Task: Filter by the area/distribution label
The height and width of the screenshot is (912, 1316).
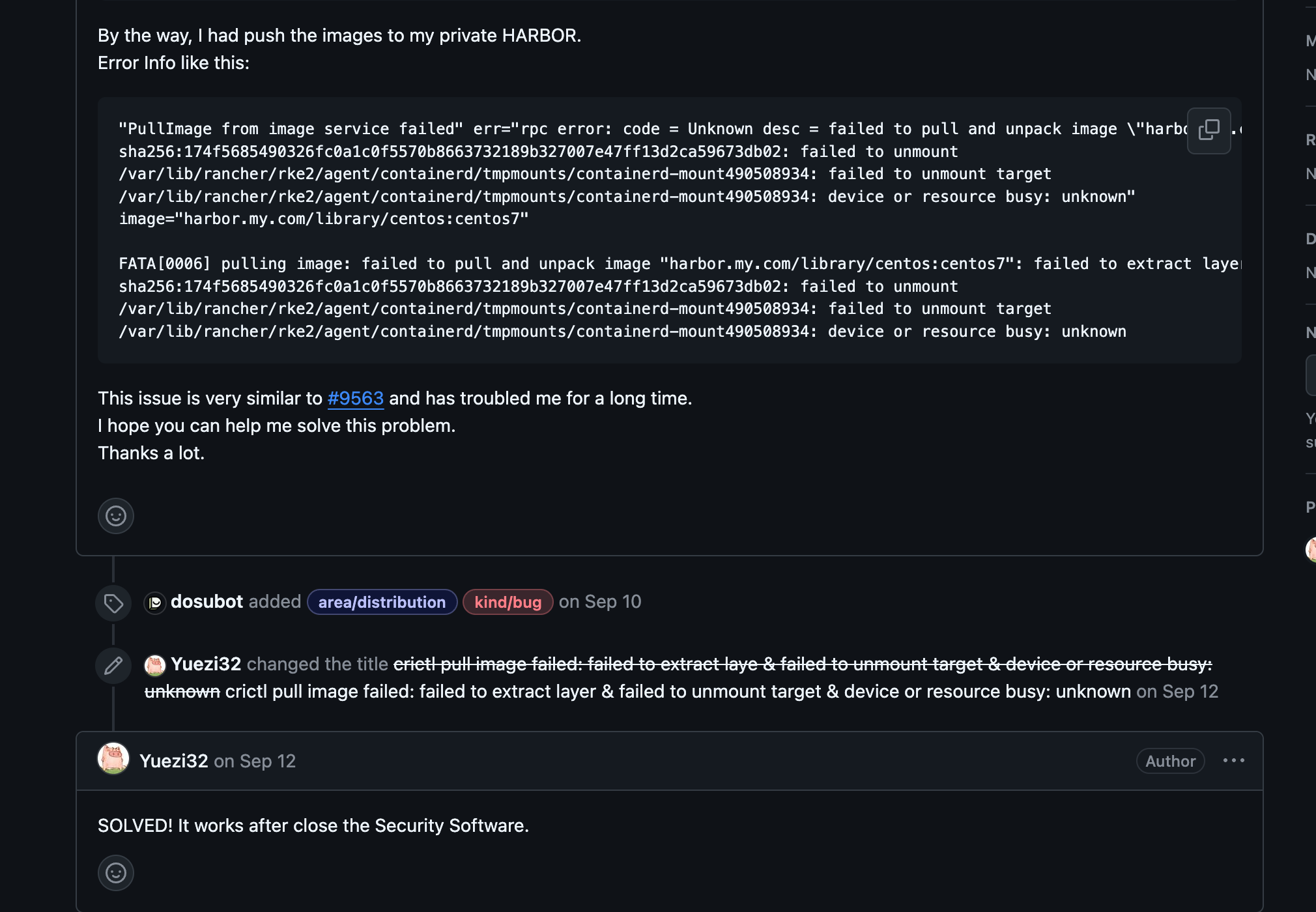Action: click(x=382, y=602)
